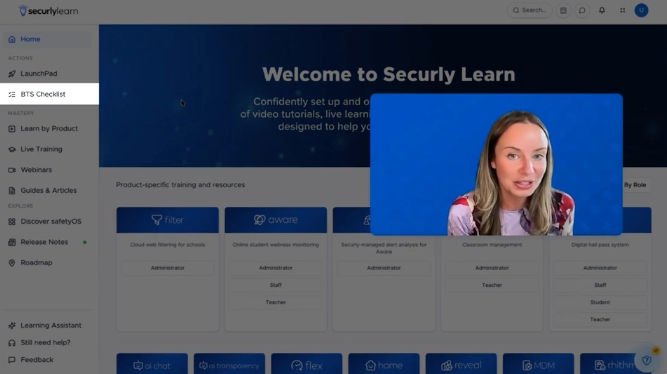This screenshot has width=667, height=374.
Task: Click the map pin icon beside Roadmap
Action: [x=12, y=263]
